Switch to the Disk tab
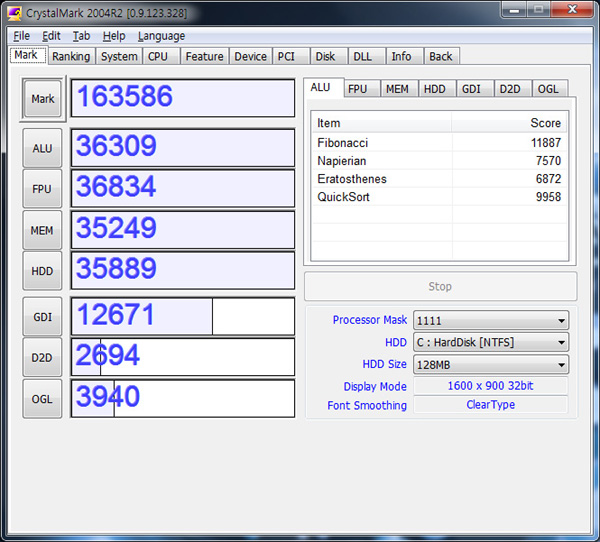The height and width of the screenshot is (542, 600). coord(329,56)
